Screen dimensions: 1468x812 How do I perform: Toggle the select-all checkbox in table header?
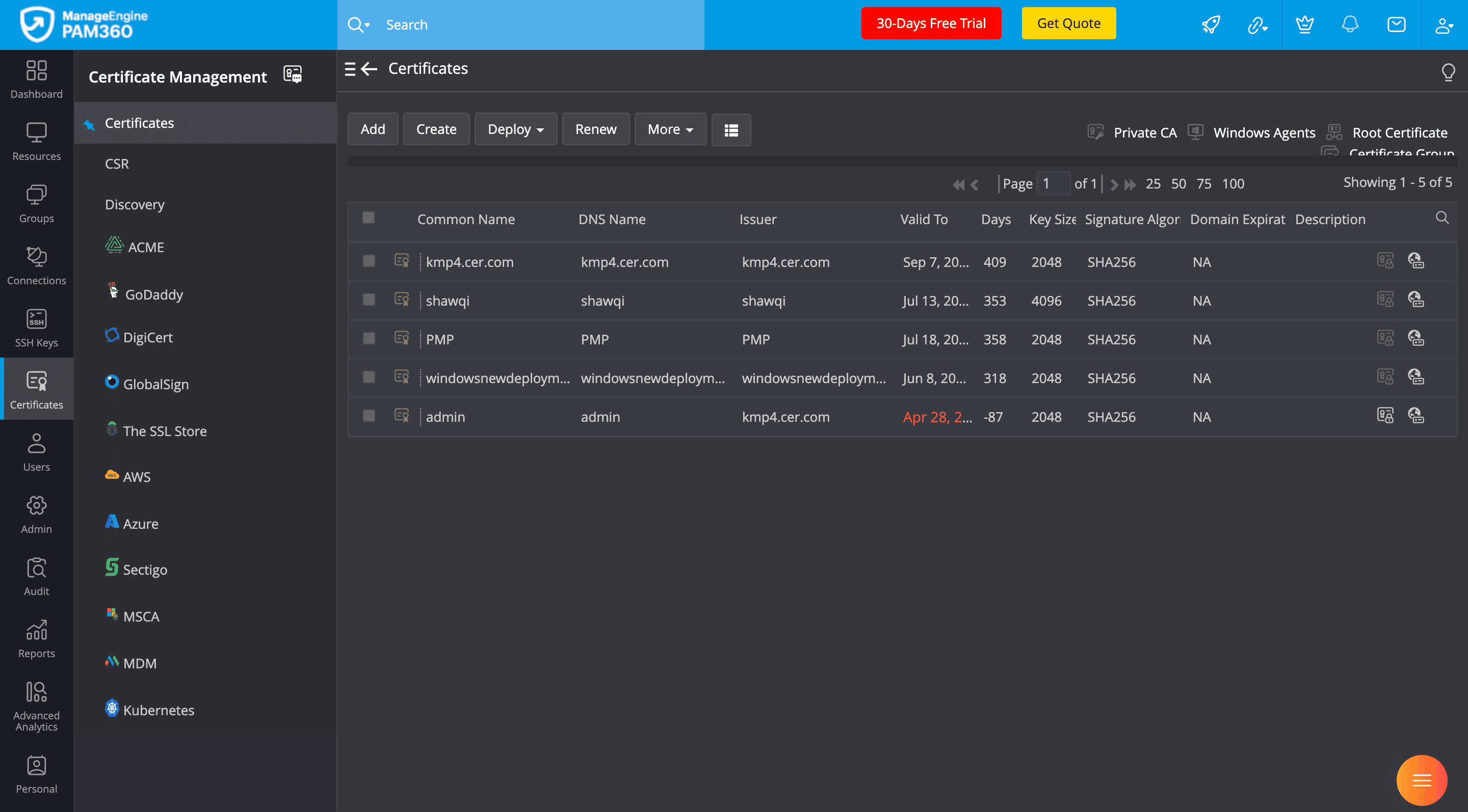(x=369, y=218)
